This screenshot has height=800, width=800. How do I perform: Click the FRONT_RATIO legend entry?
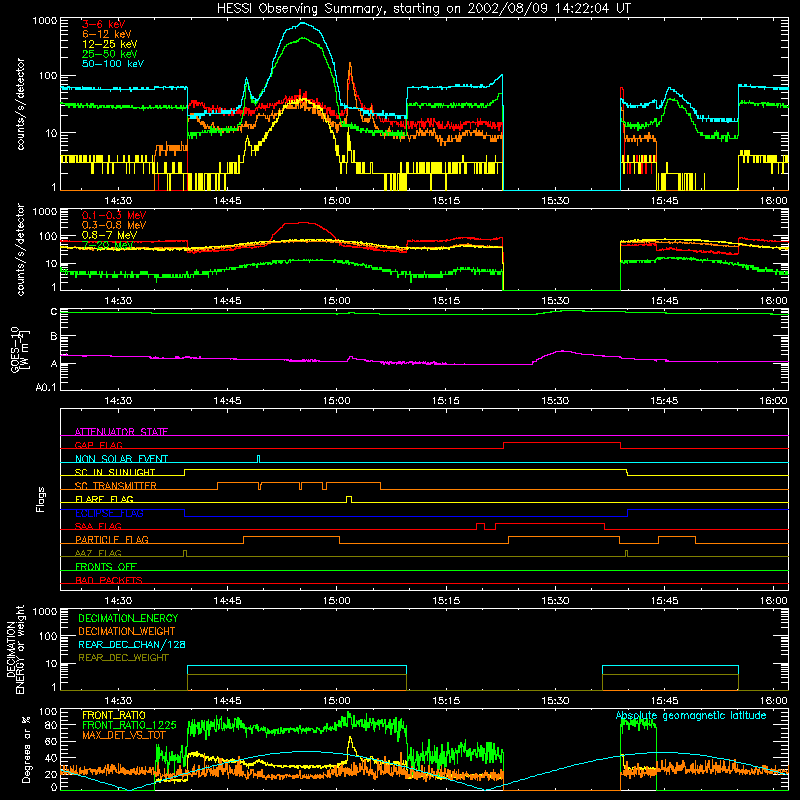pos(113,715)
